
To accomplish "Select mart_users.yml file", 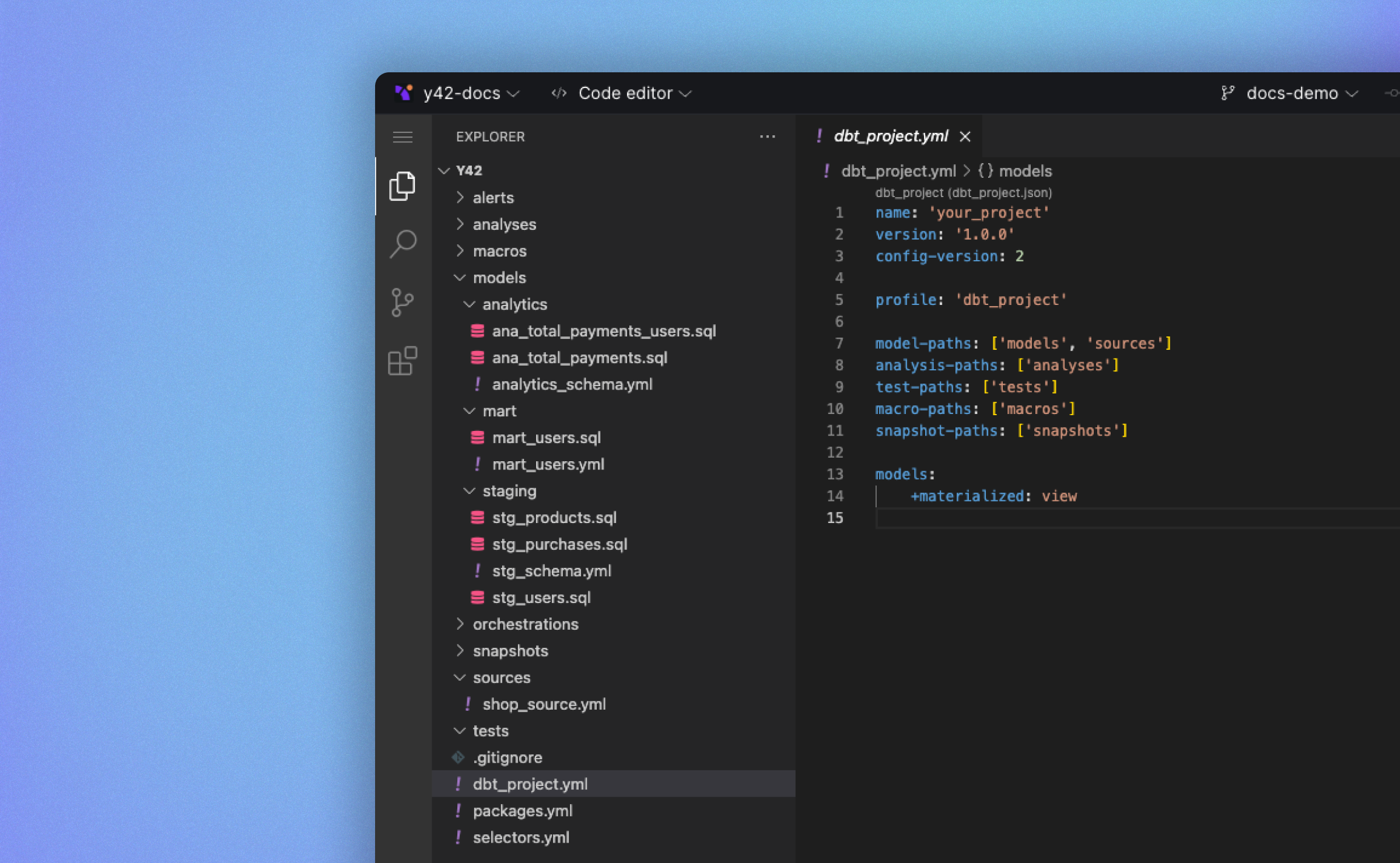I will click(547, 464).
